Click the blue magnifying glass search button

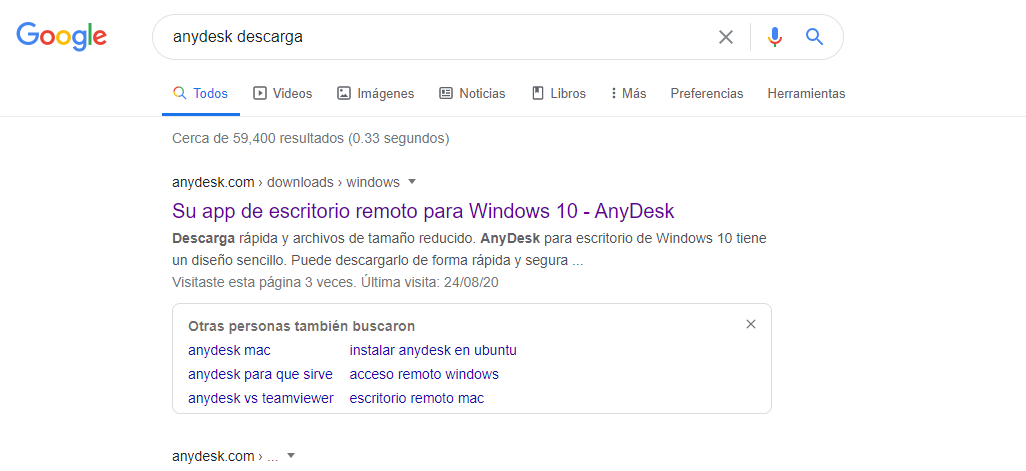pos(814,37)
